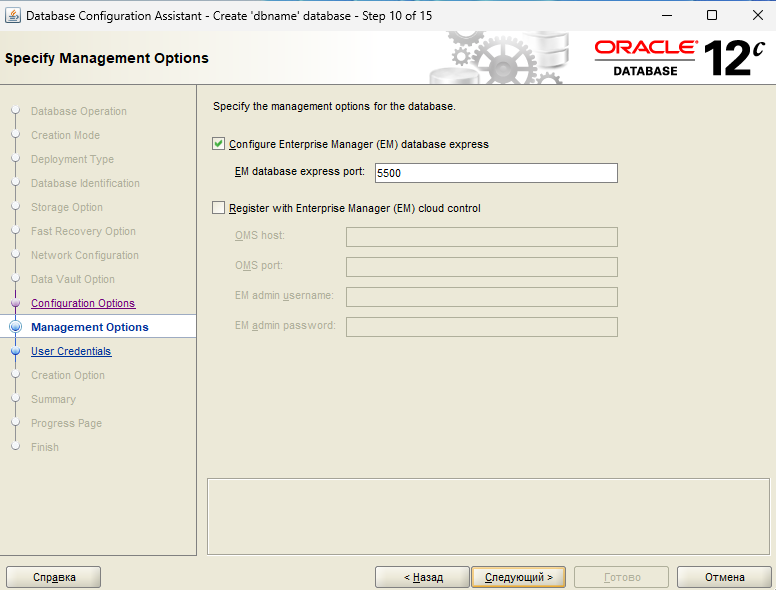Click the Network Configuration step label
Image resolution: width=776 pixels, height=590 pixels.
pos(85,255)
